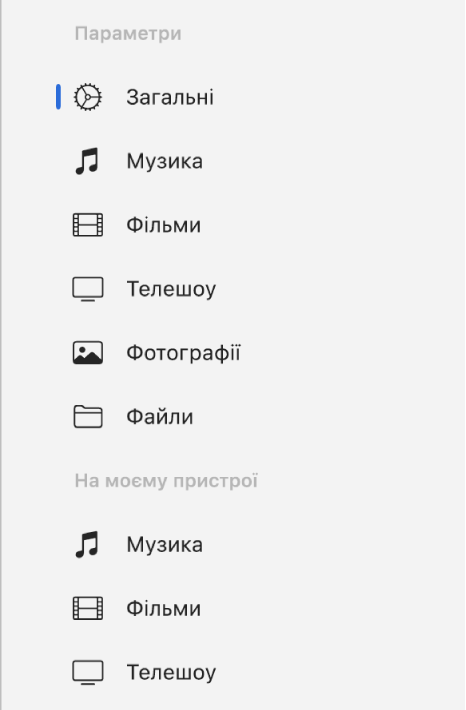
Task: Click the picture icon beside Фотографії
Action: (88, 353)
